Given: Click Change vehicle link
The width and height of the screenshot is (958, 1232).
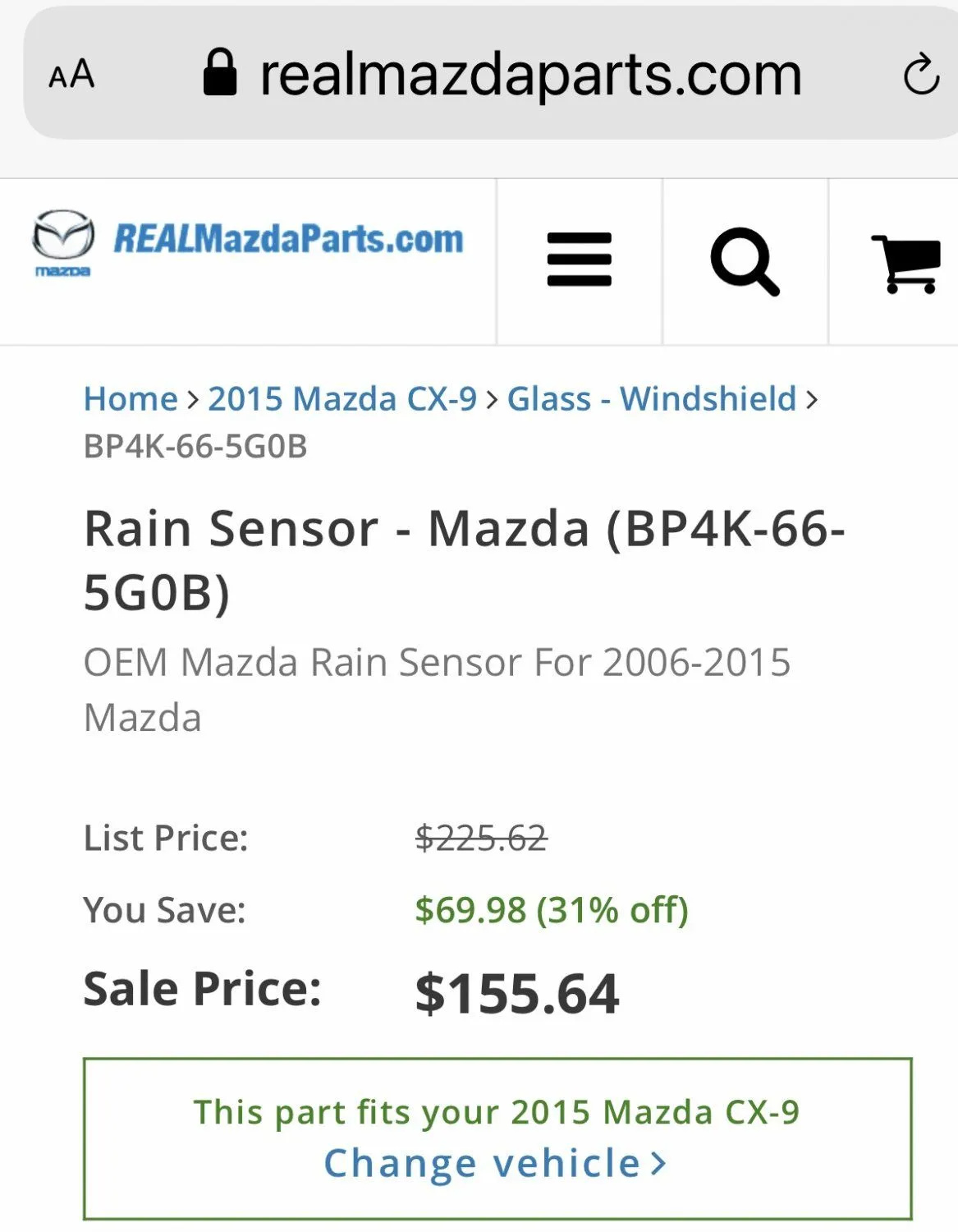Looking at the screenshot, I should (x=482, y=1163).
